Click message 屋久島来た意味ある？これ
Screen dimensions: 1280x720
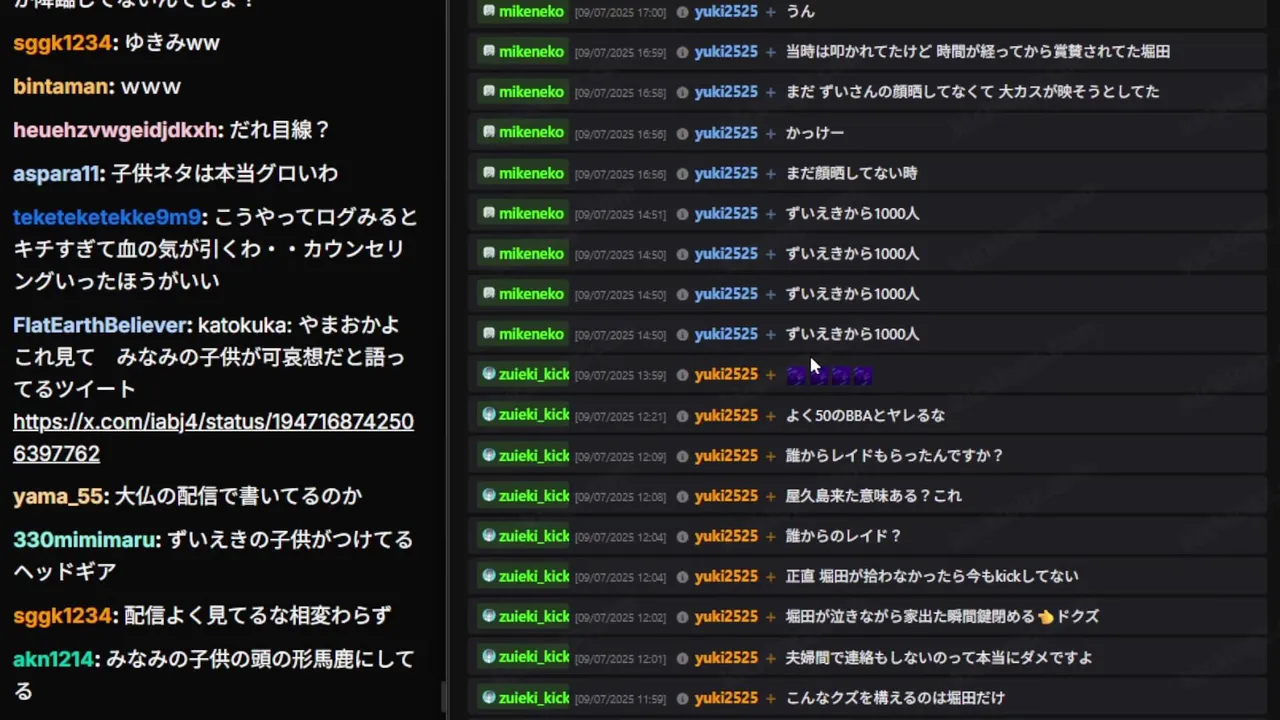pos(874,496)
